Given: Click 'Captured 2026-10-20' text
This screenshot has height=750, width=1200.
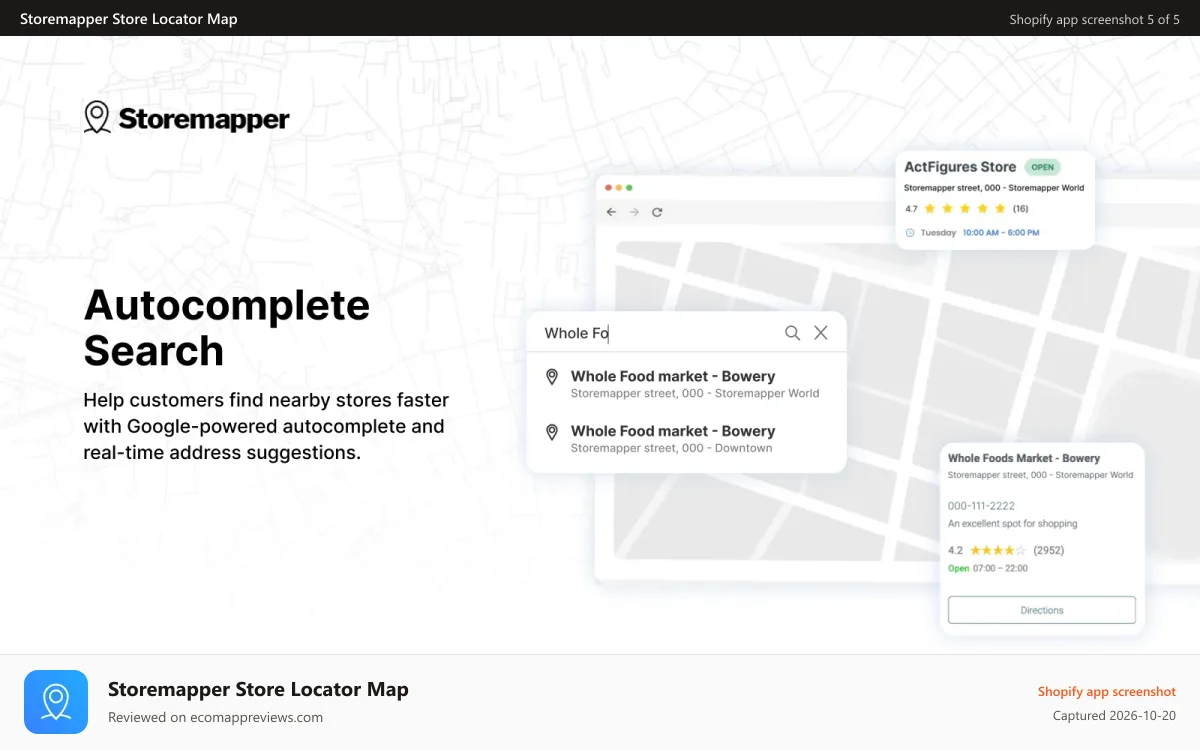Looking at the screenshot, I should [1115, 716].
